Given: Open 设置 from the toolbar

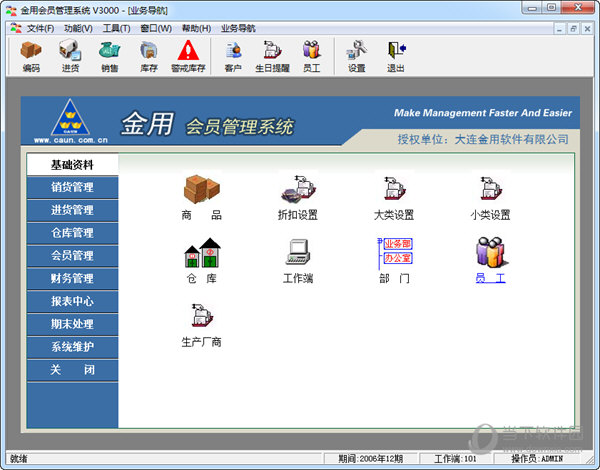Looking at the screenshot, I should tap(356, 56).
